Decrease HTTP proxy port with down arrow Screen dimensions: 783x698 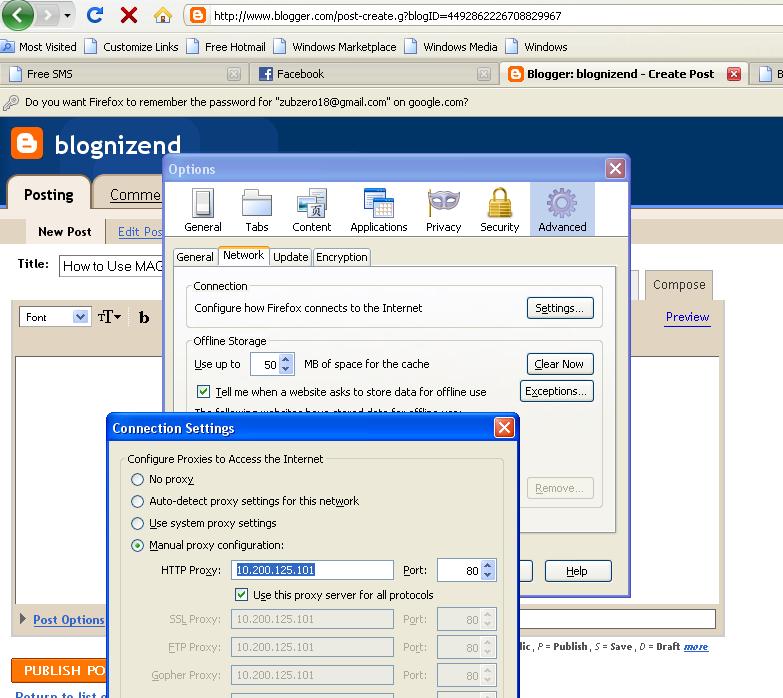click(x=488, y=575)
